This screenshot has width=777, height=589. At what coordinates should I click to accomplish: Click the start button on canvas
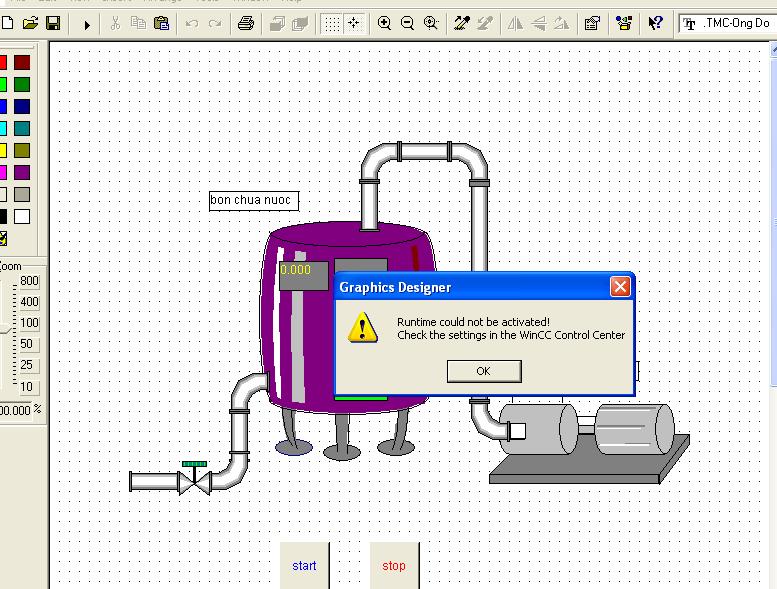pyautogui.click(x=304, y=565)
